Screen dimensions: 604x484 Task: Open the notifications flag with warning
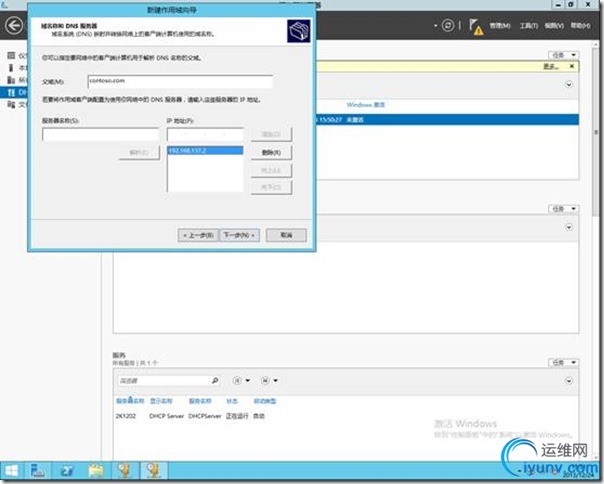click(476, 27)
